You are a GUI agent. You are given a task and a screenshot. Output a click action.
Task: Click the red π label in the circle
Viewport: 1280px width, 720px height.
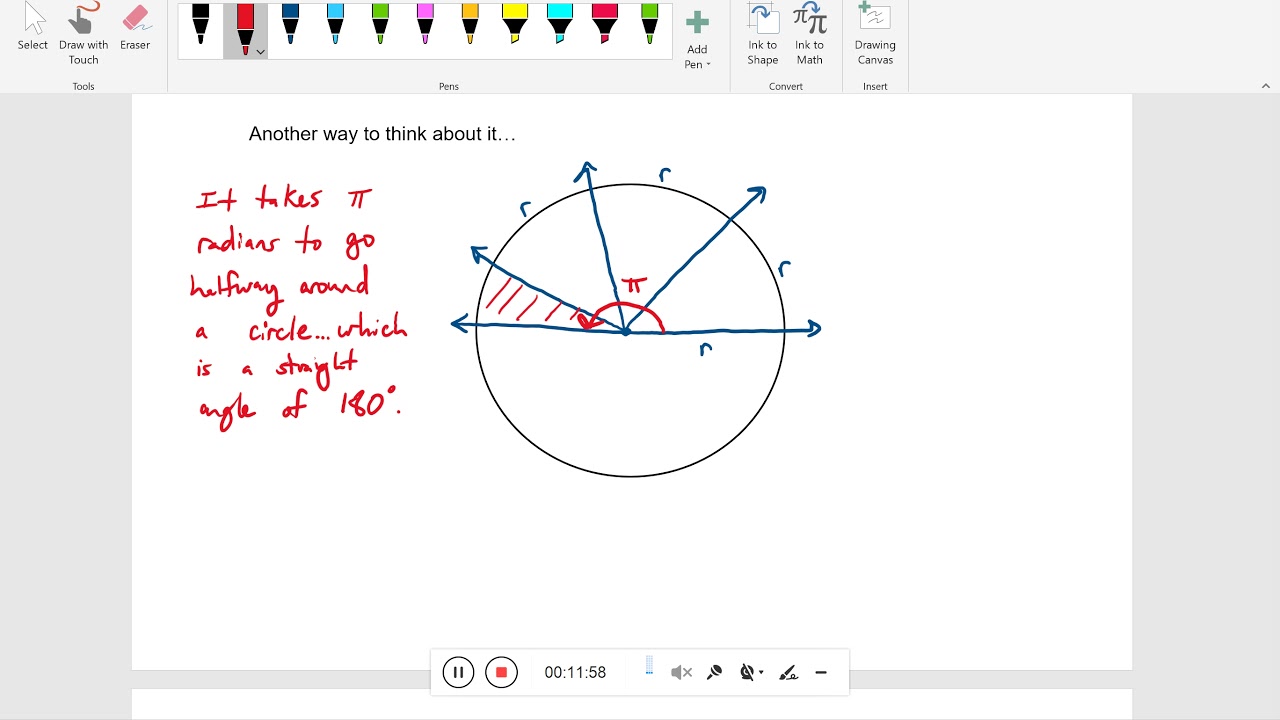click(x=634, y=288)
